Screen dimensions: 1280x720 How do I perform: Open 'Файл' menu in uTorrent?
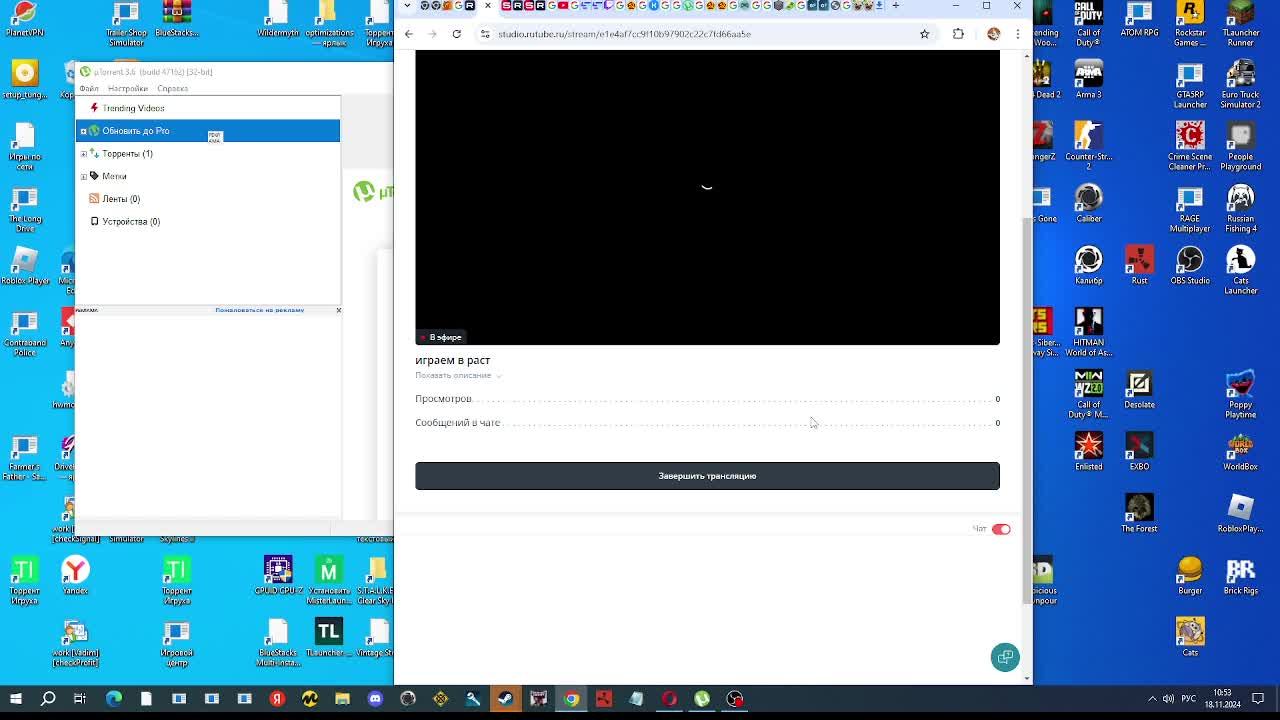point(89,89)
